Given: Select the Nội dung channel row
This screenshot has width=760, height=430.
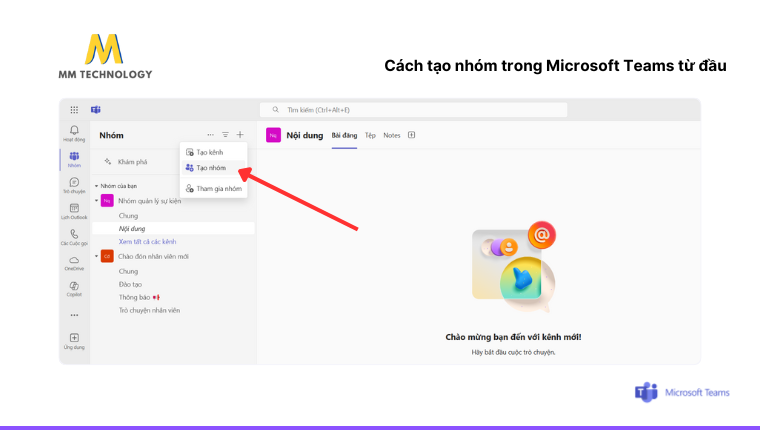Looking at the screenshot, I should pos(173,228).
